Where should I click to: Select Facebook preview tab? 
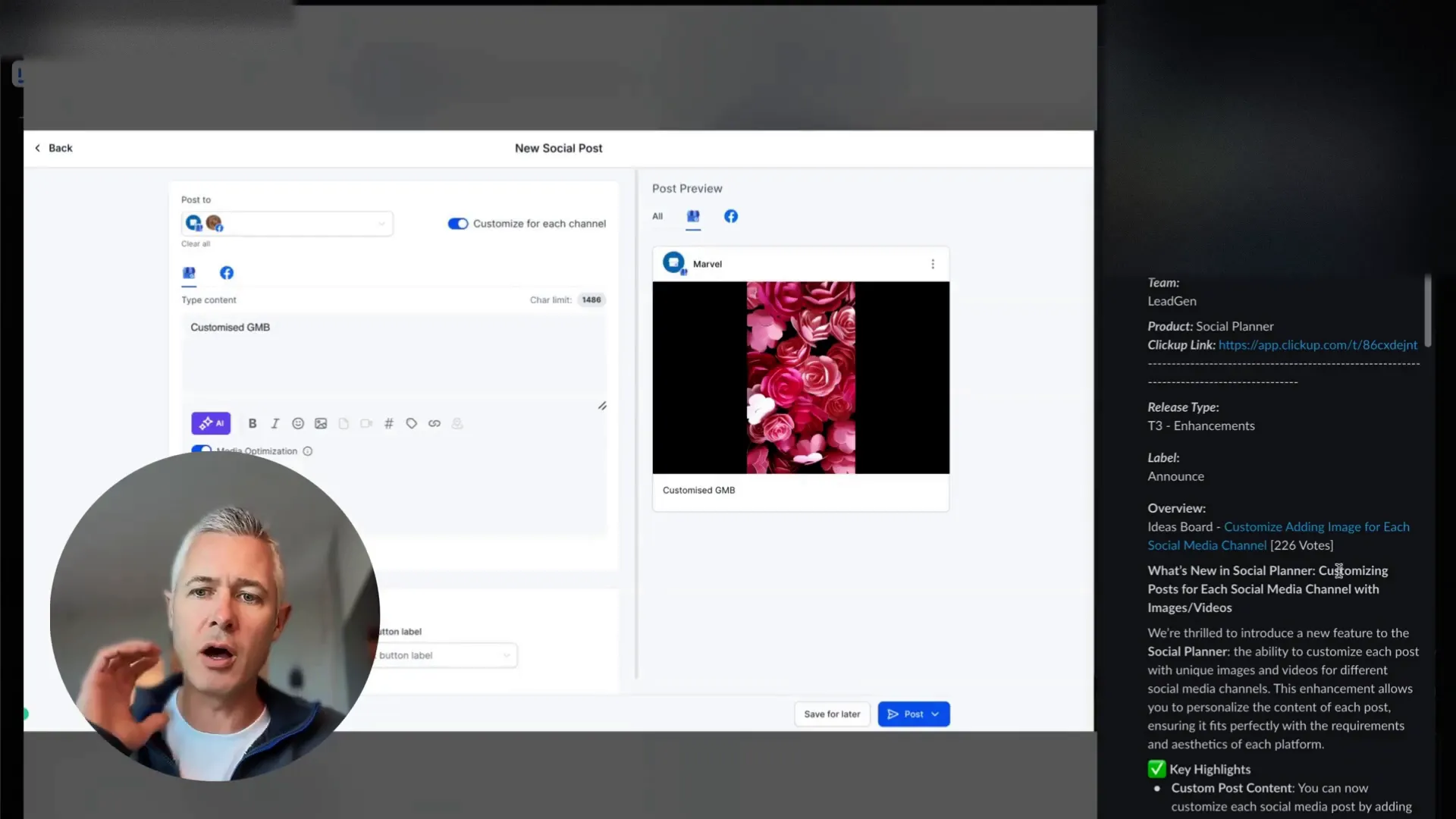click(x=731, y=217)
